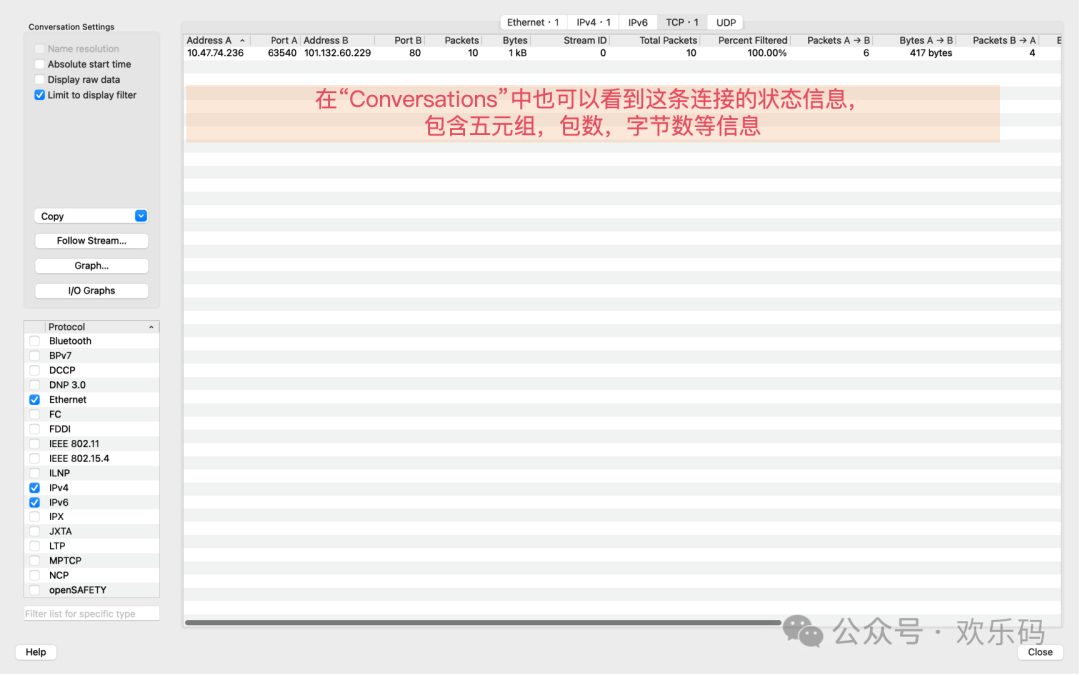Disable Limit to display filter
Image resolution: width=1080 pixels, height=675 pixels.
pos(39,95)
